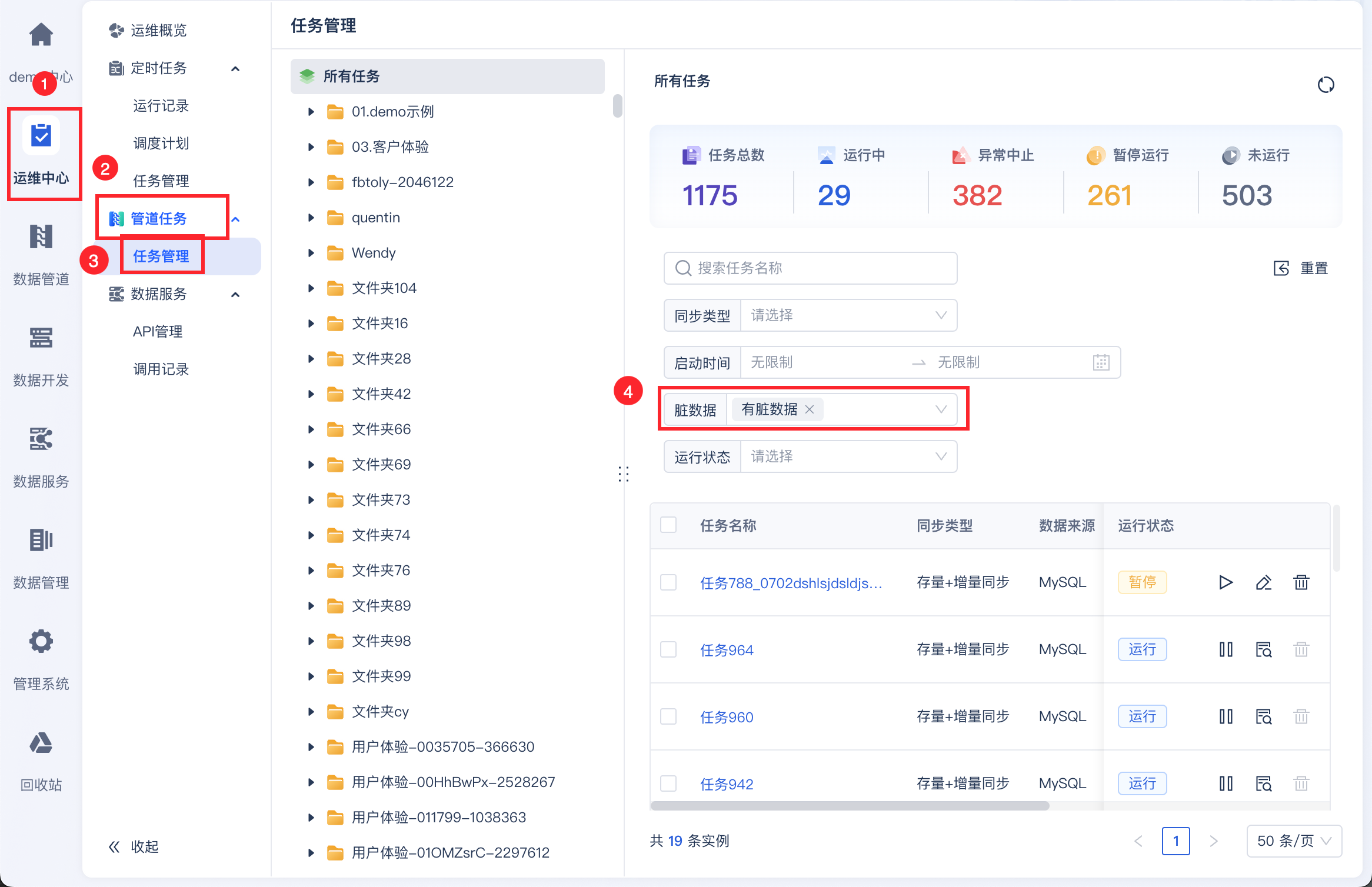Open the 同步类型 dropdown
This screenshot has height=887, width=1372.
pyautogui.click(x=848, y=315)
